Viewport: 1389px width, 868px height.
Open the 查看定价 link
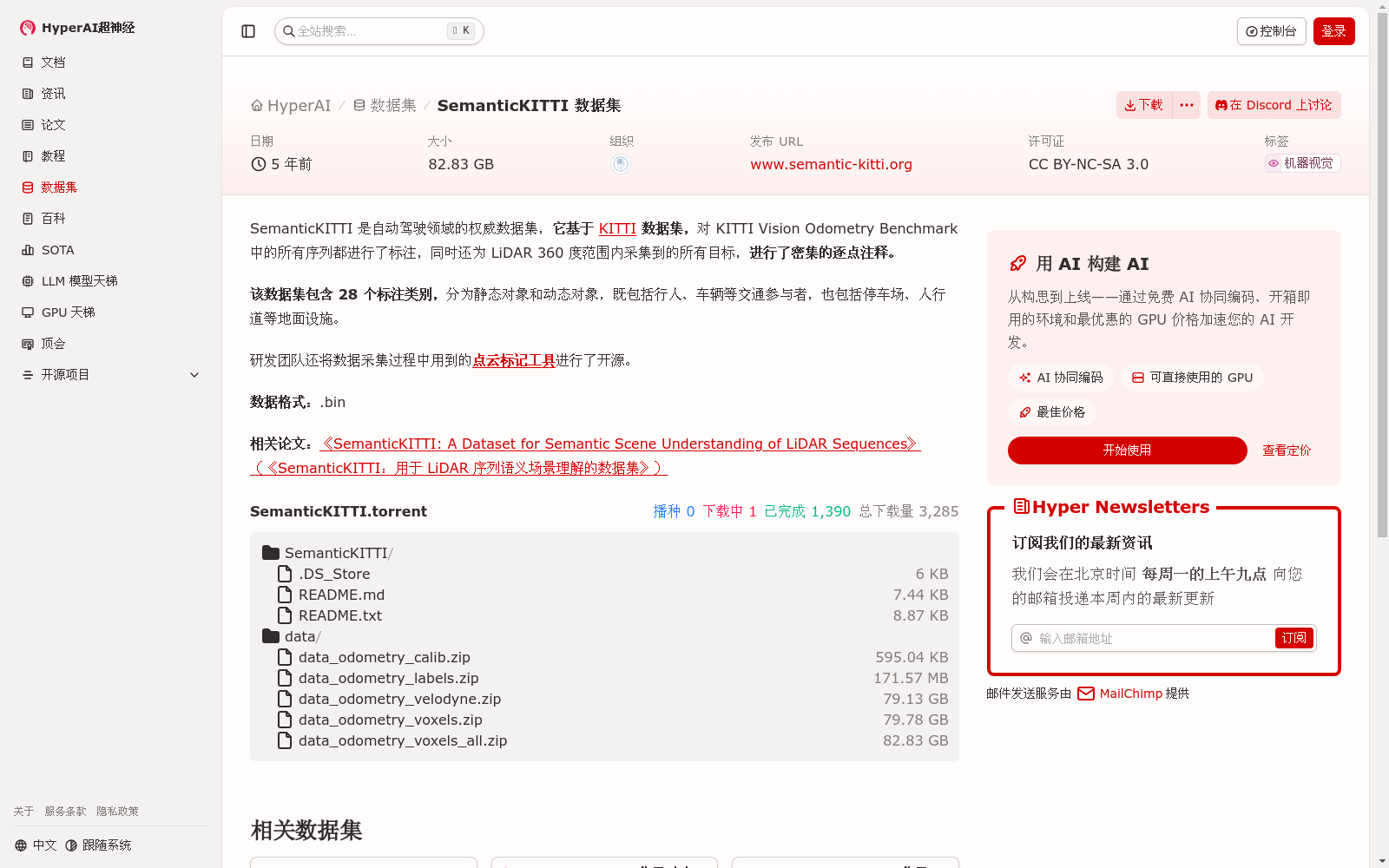[1287, 450]
